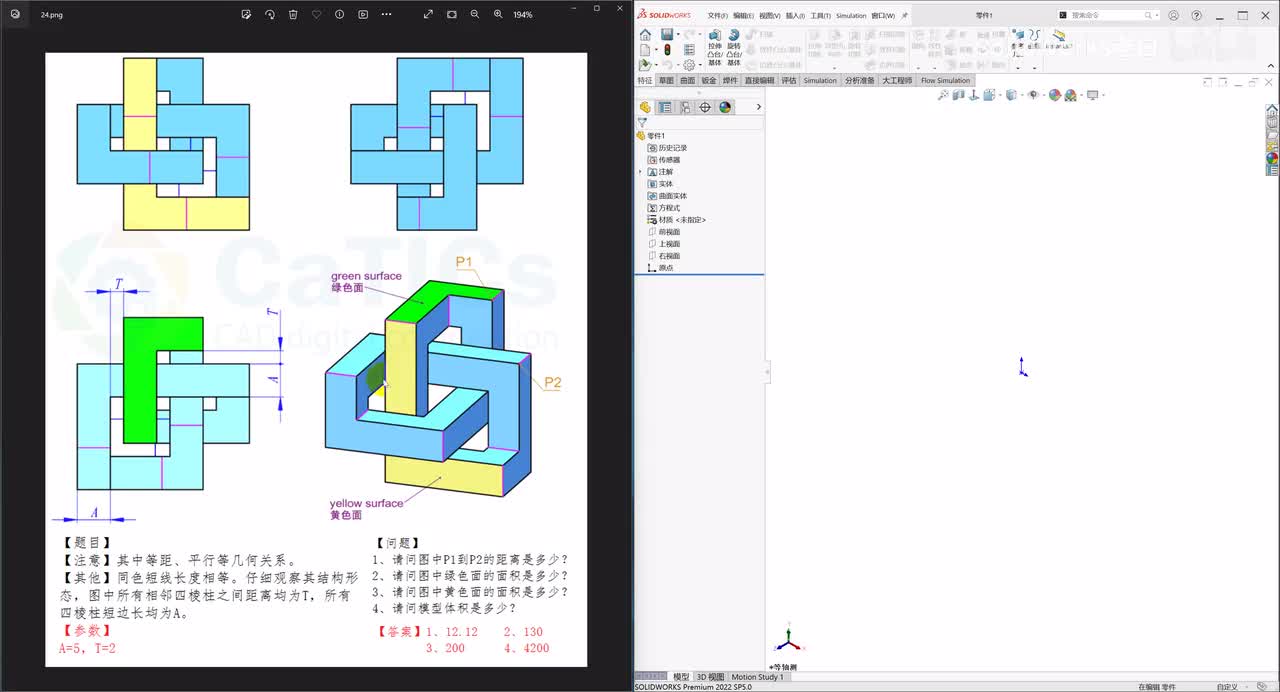Click the SolidWorks Save icon
This screenshot has height=692, width=1280.
(666, 35)
